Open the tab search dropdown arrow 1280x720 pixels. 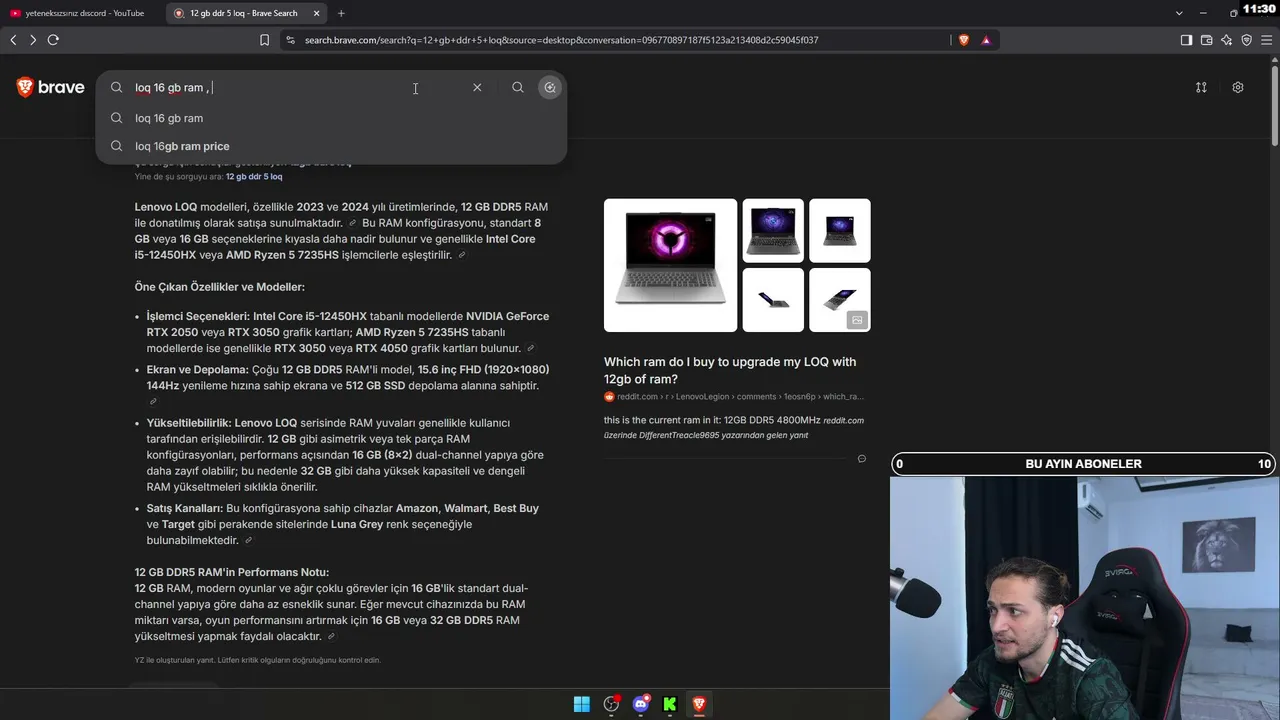point(1180,13)
